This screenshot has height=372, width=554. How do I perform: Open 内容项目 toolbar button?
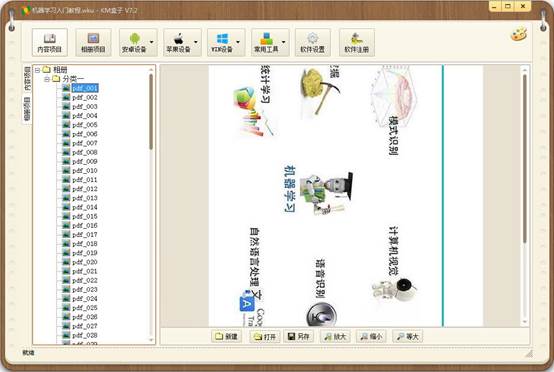pyautogui.click(x=50, y=42)
